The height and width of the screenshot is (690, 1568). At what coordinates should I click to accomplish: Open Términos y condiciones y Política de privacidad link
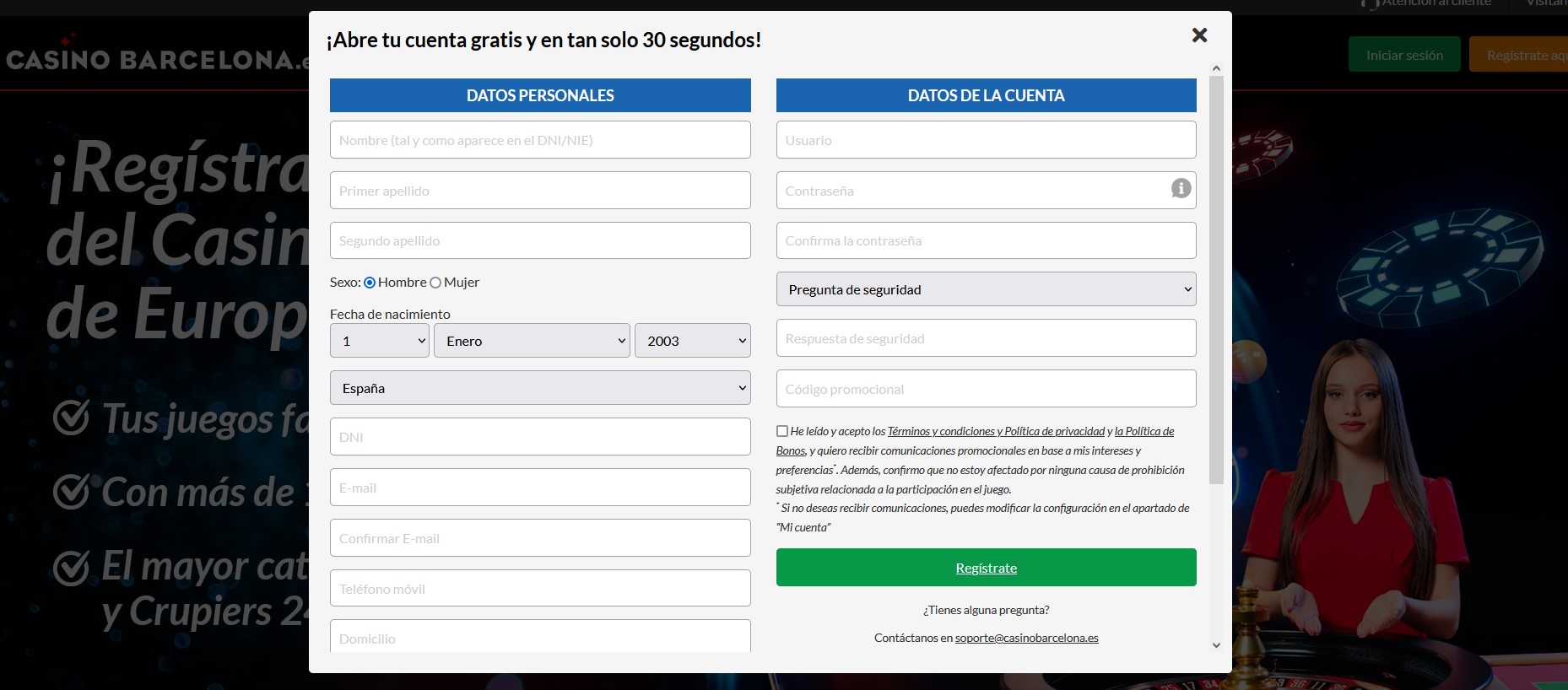coord(996,431)
